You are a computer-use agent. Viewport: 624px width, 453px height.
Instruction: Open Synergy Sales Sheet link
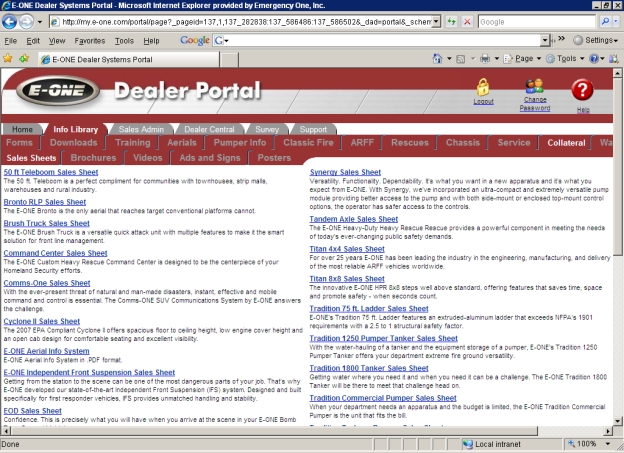[345, 172]
